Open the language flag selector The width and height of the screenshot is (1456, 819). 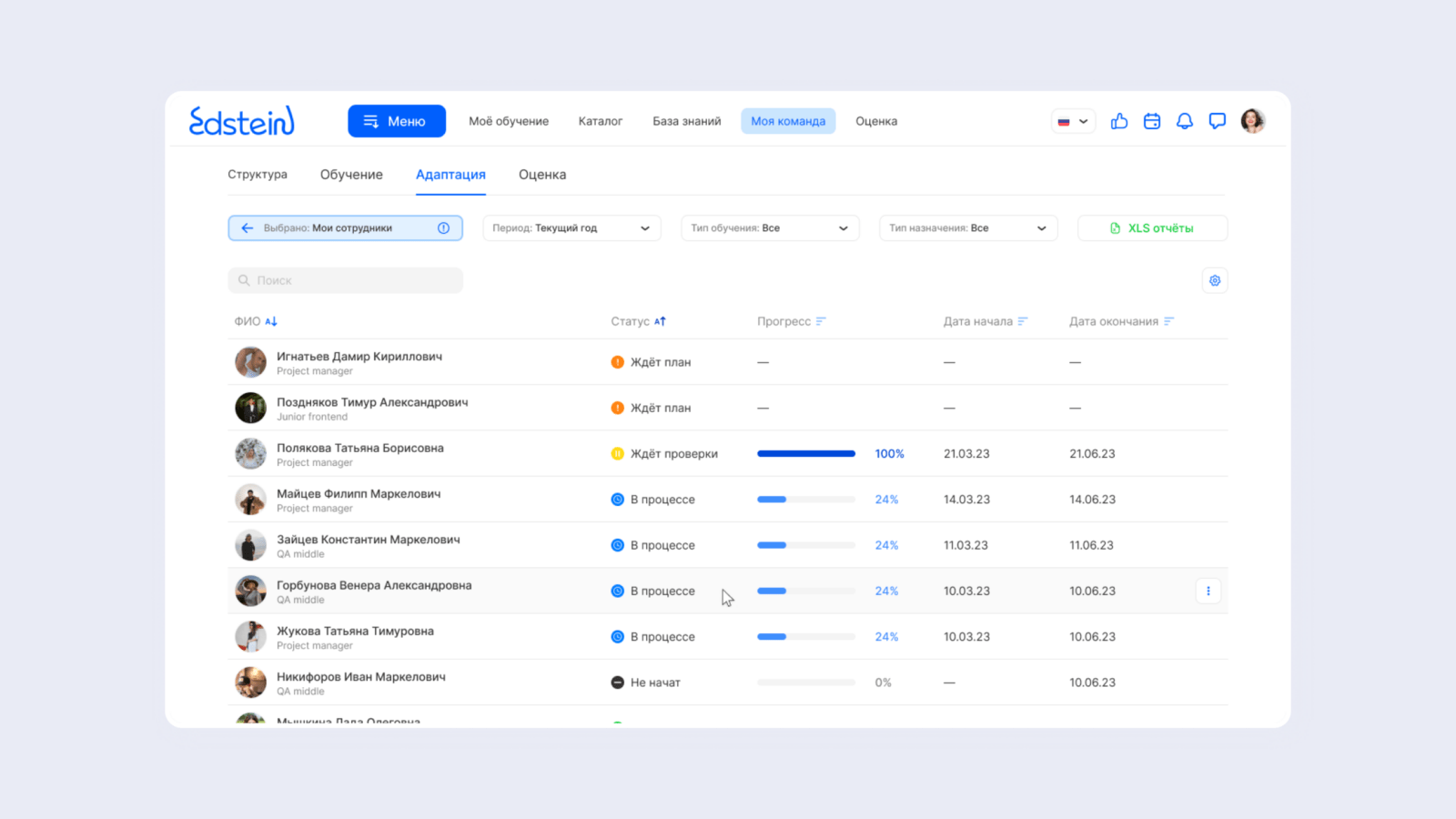pos(1072,121)
